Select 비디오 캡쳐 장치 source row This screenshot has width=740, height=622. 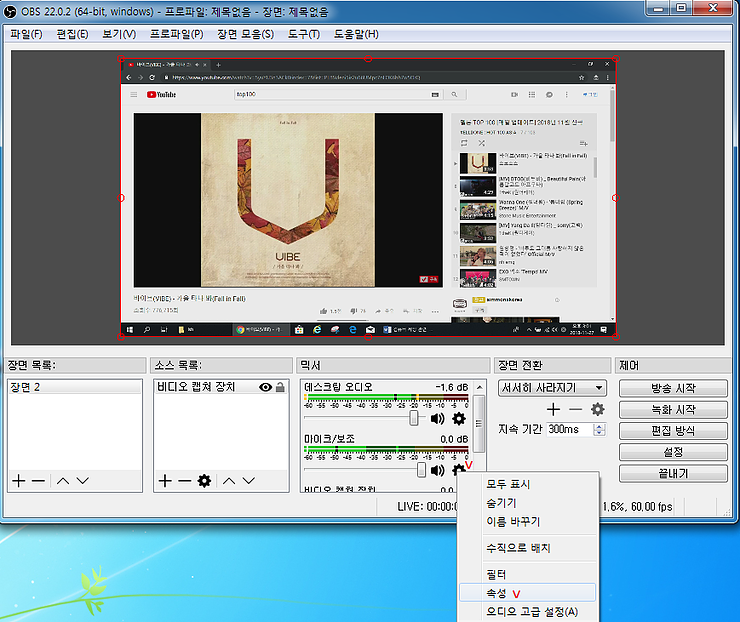[221, 387]
